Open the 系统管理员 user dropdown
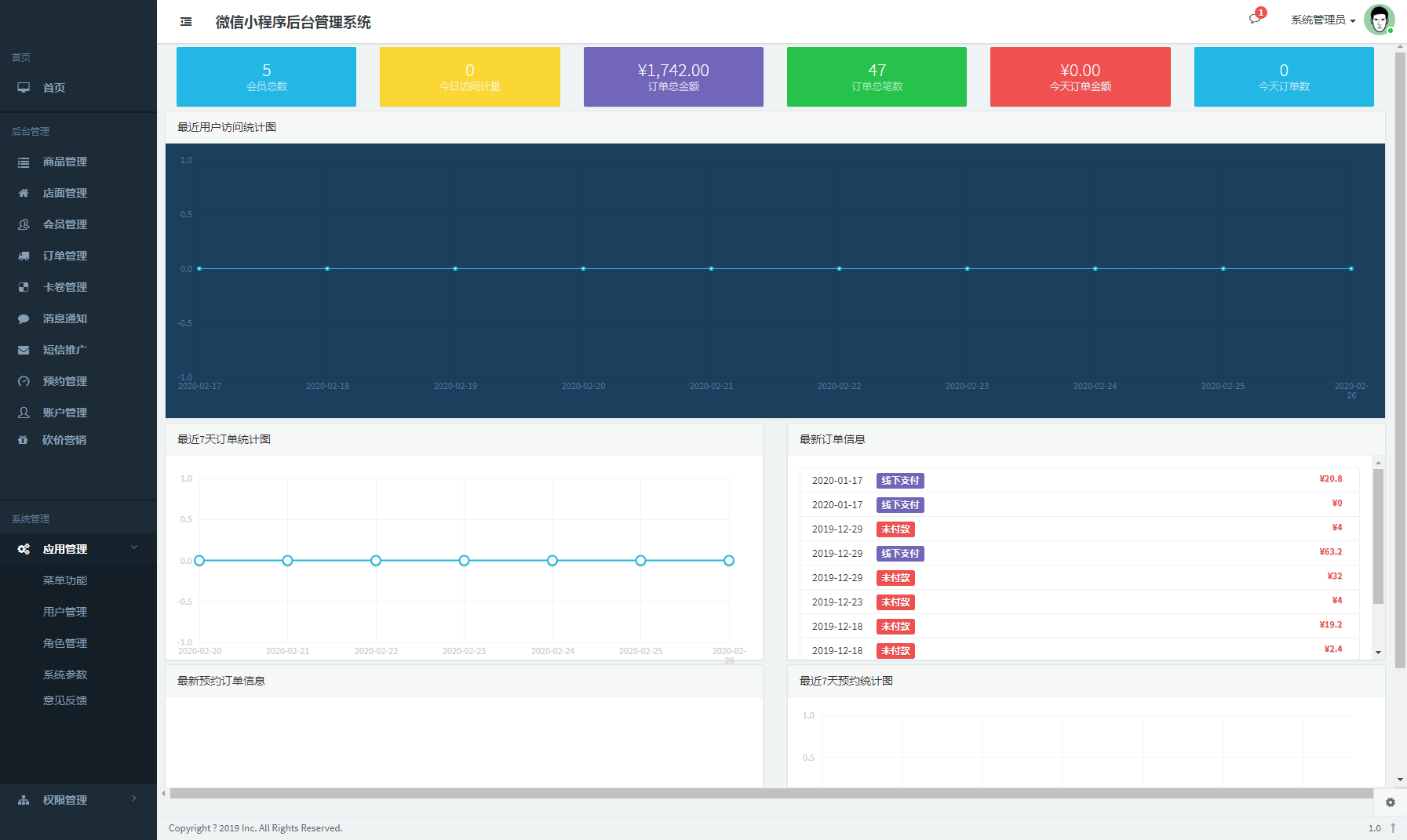Screen dimensions: 1407x840 pyautogui.click(x=1323, y=20)
